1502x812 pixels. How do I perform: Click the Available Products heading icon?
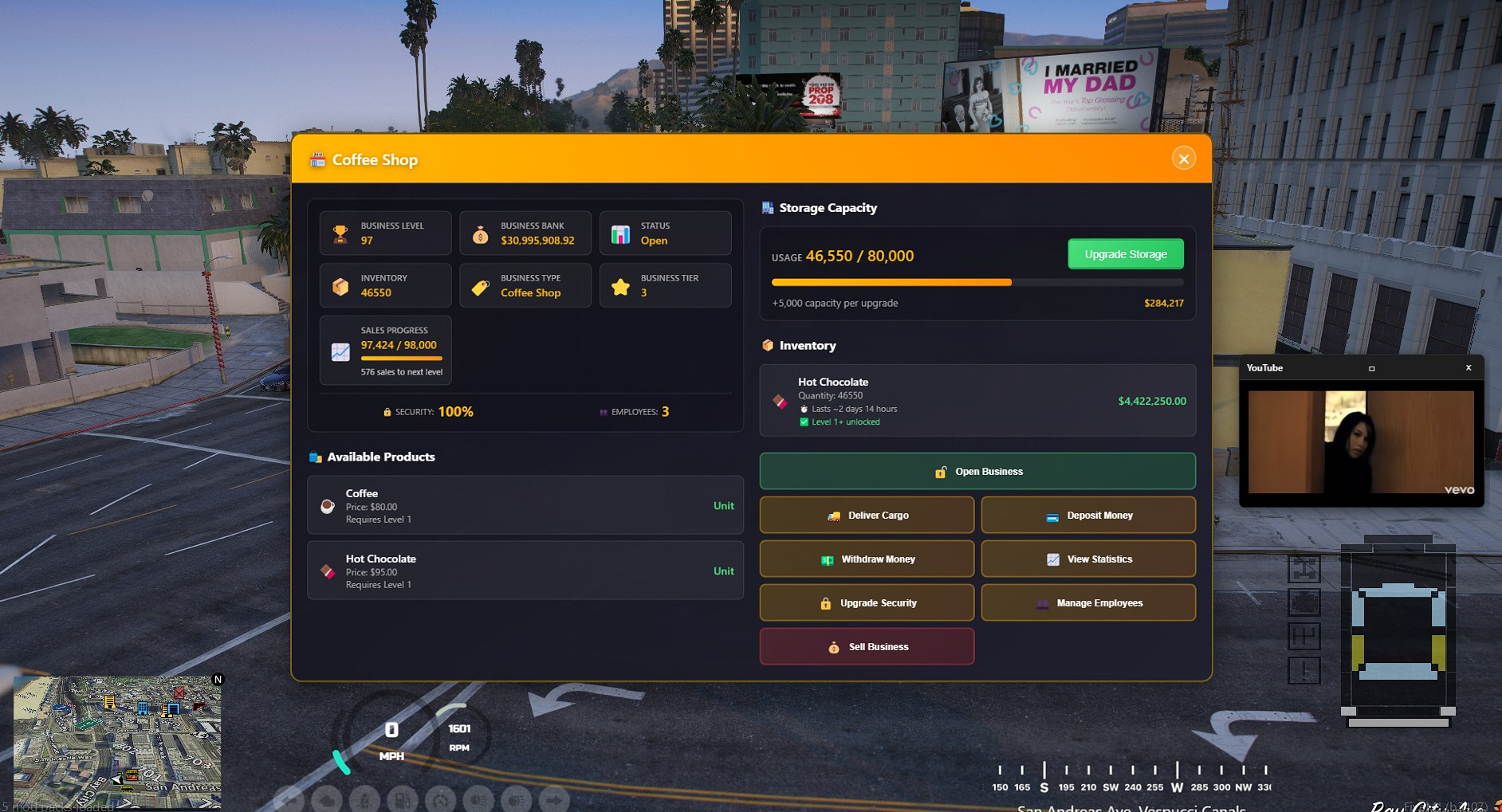point(316,457)
